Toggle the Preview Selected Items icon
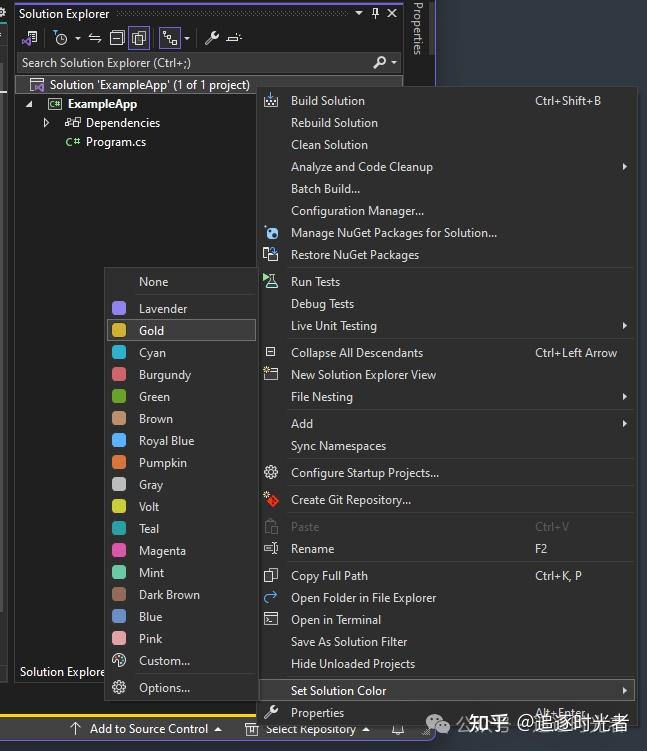647x751 pixels. pyautogui.click(x=234, y=38)
